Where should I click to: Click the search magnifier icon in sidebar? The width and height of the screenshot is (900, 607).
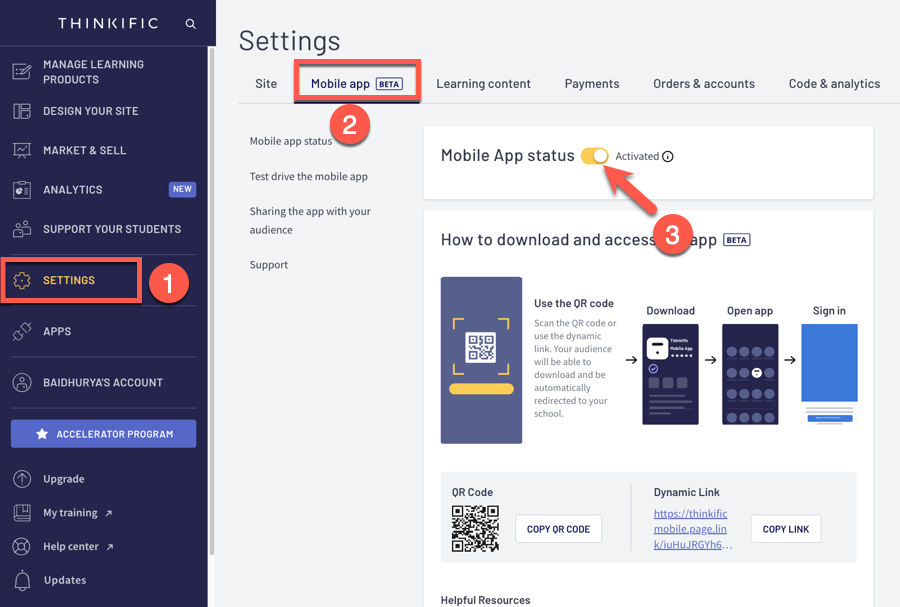click(190, 23)
